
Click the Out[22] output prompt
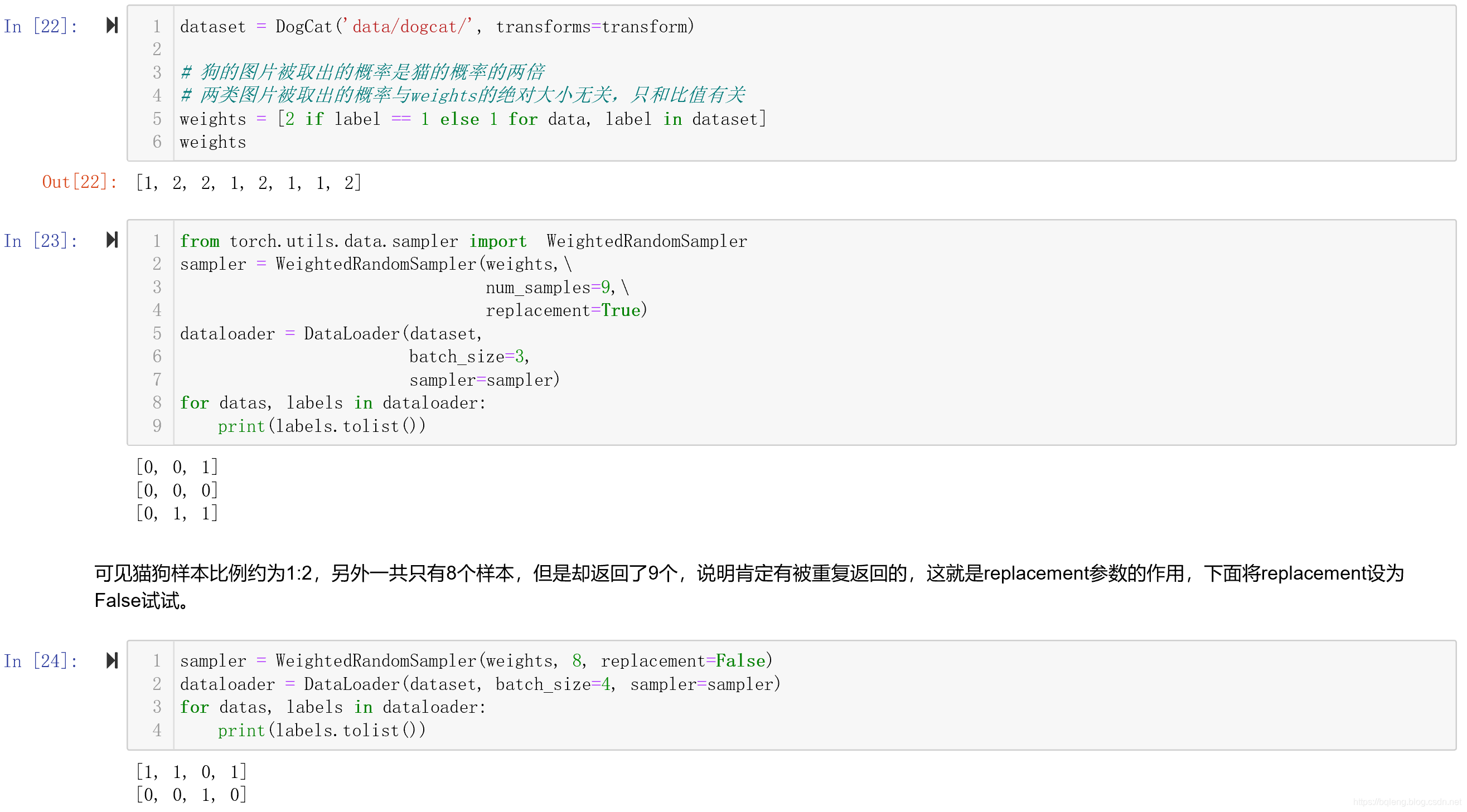pyautogui.click(x=80, y=182)
